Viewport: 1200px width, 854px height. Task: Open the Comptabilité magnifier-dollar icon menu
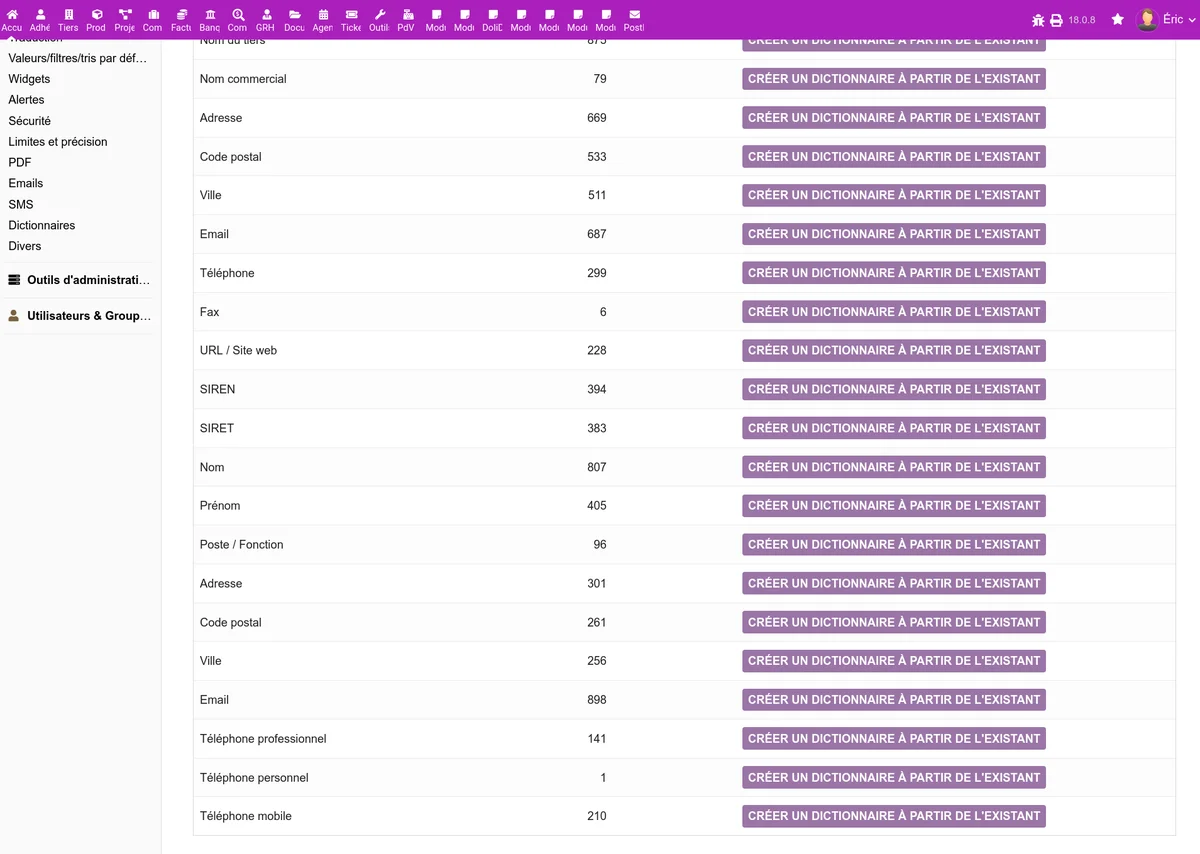tap(238, 15)
